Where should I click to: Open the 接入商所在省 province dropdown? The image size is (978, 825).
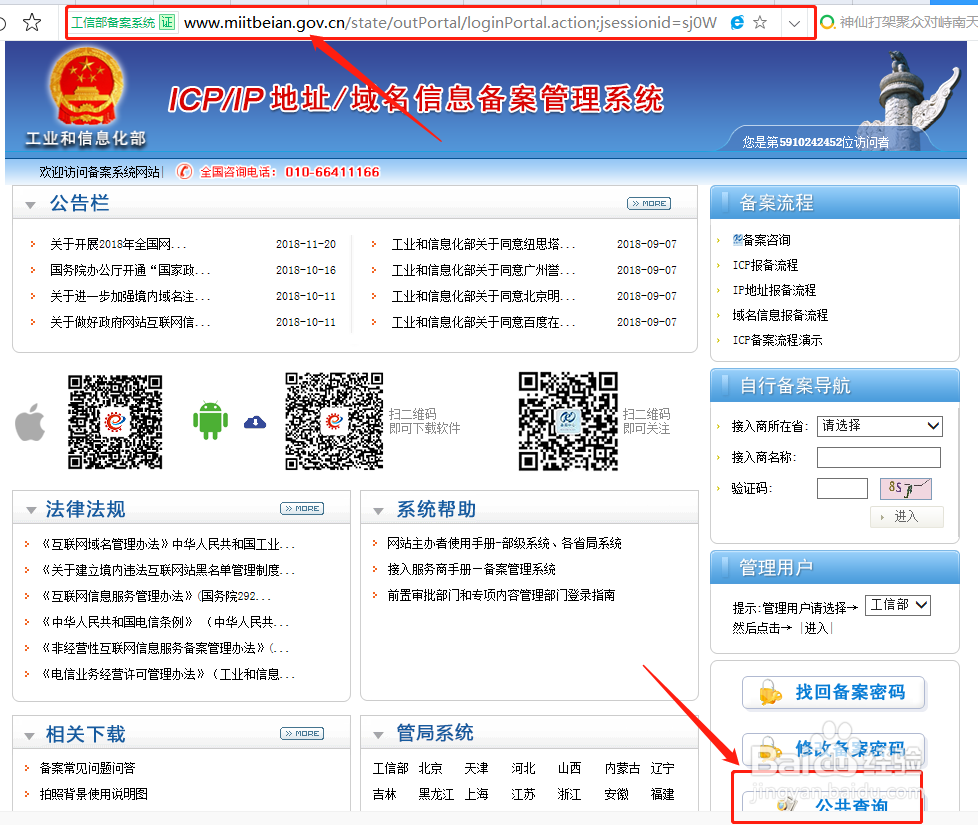pos(880,426)
